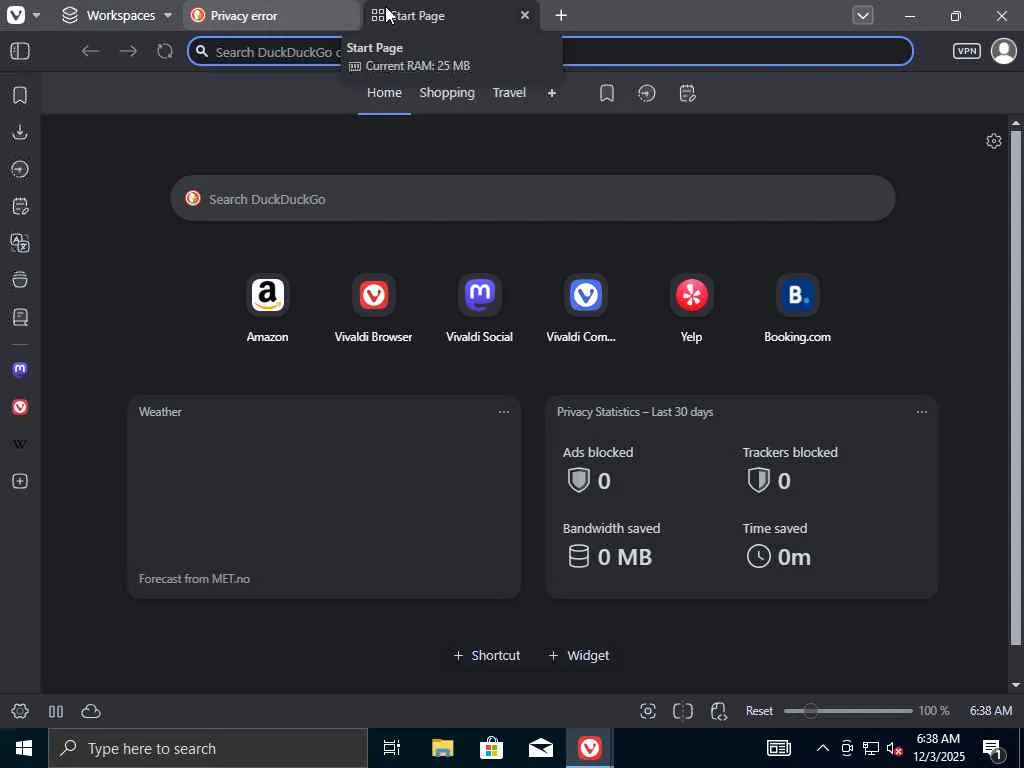Select the Home start page tab
The width and height of the screenshot is (1024, 768).
click(x=384, y=93)
